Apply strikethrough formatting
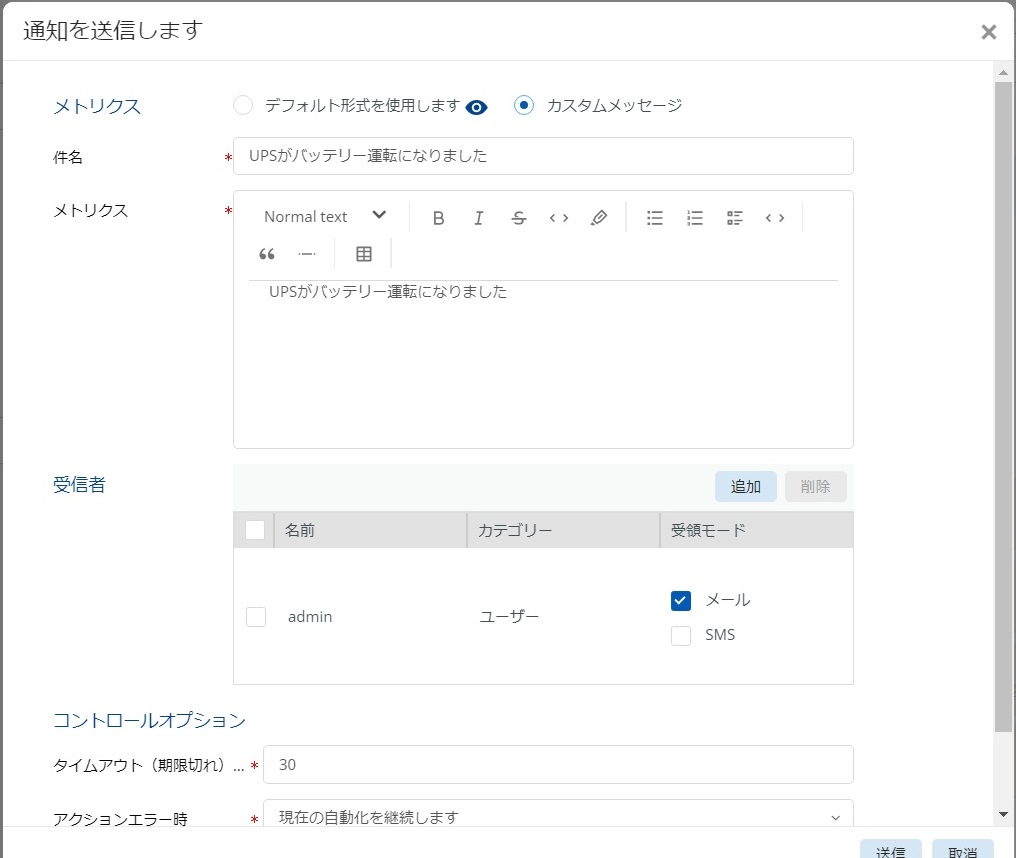Image resolution: width=1016 pixels, height=858 pixels. tap(518, 217)
